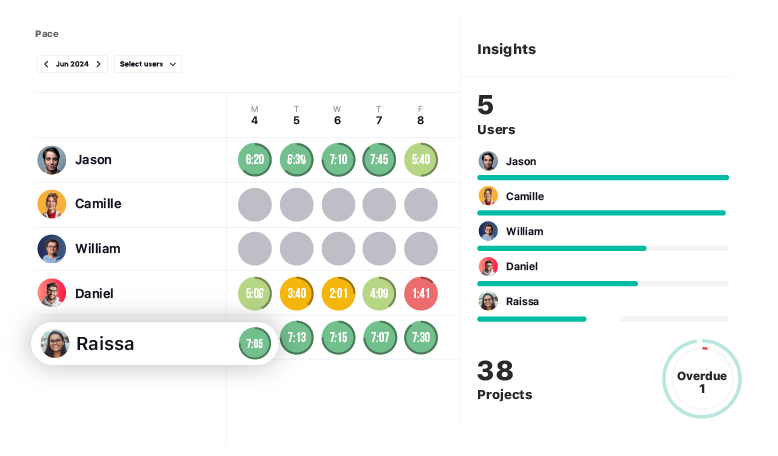This screenshot has height=456, width=778.
Task: Click the Overdue 1 progress ring
Action: pyautogui.click(x=702, y=379)
